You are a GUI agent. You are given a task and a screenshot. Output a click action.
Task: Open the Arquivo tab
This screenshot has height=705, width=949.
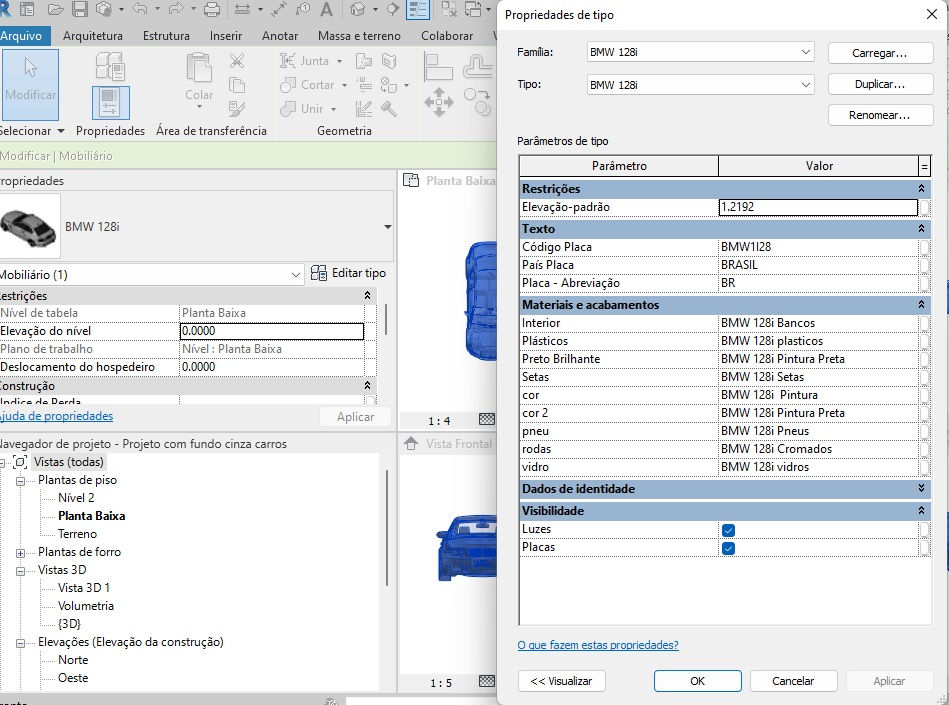[x=23, y=36]
